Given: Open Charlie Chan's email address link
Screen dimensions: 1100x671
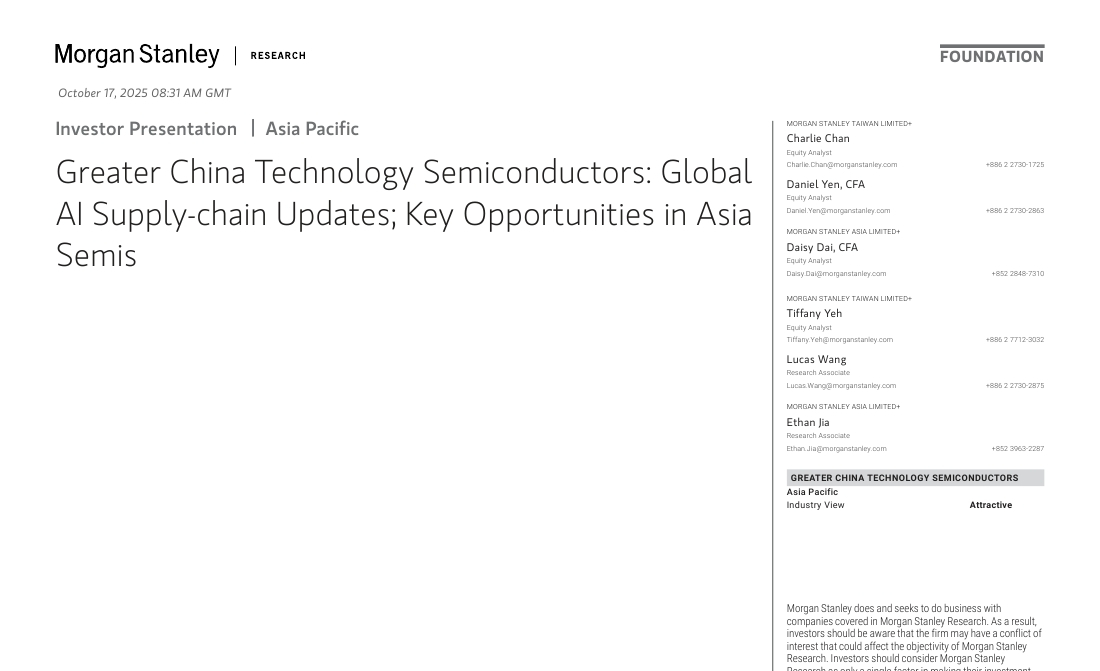Looking at the screenshot, I should point(841,165).
